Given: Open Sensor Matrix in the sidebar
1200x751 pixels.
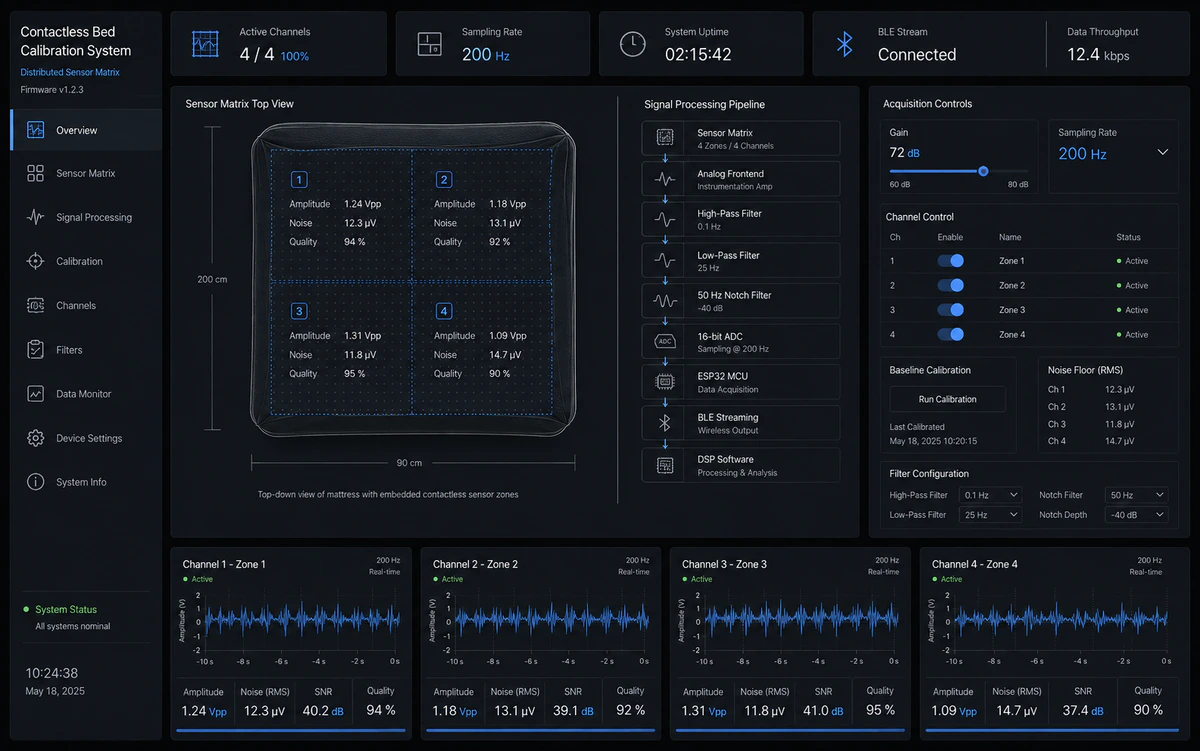Looking at the screenshot, I should [x=86, y=173].
